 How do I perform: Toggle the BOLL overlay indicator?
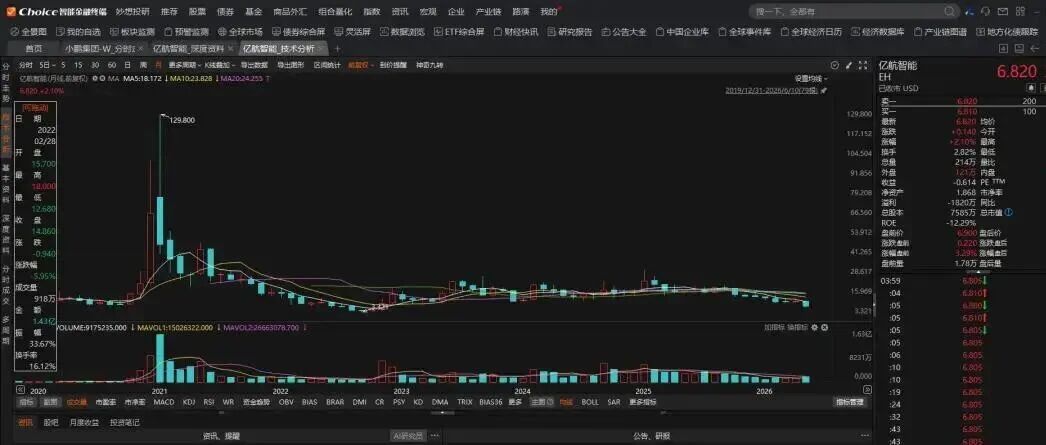click(x=590, y=402)
